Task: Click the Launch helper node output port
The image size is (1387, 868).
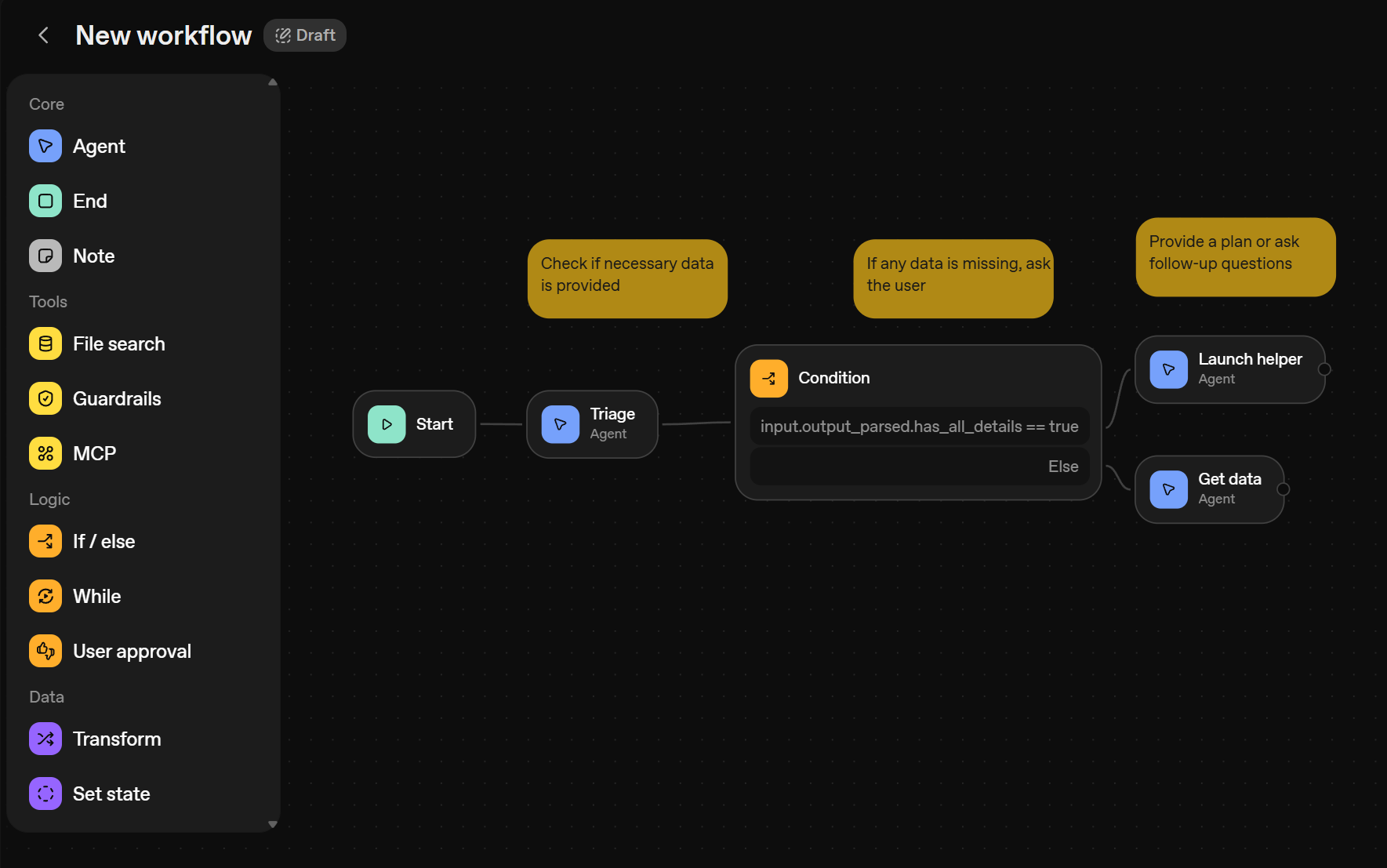Action: (x=1324, y=369)
